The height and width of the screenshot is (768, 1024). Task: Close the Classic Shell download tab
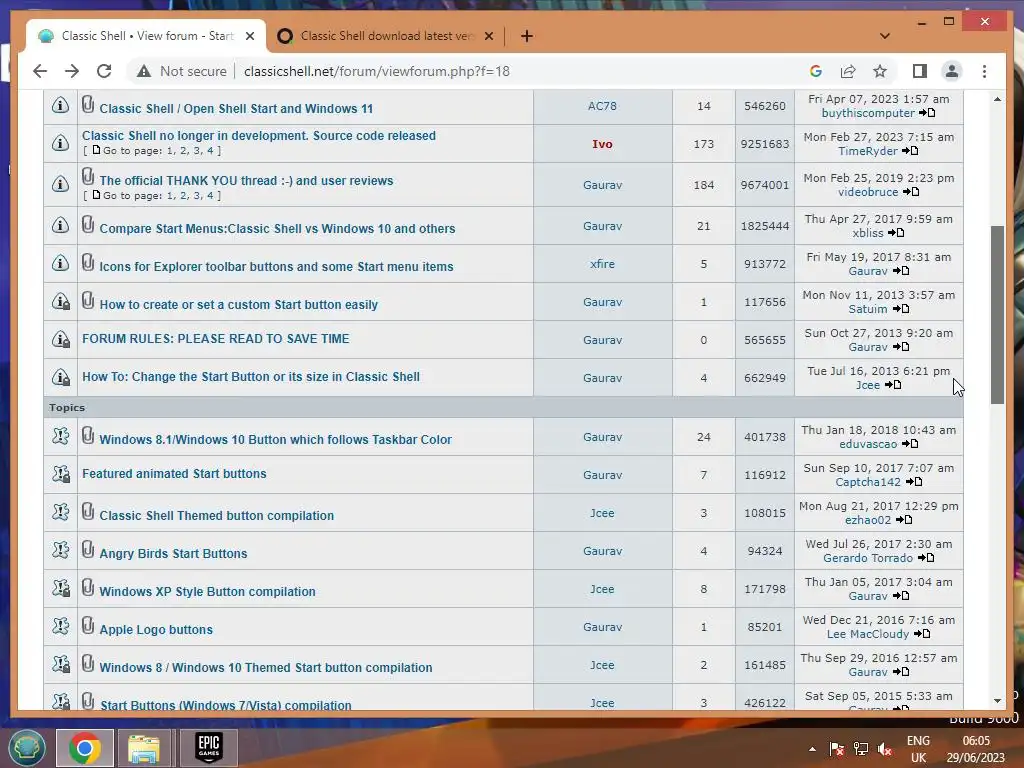pyautogui.click(x=488, y=36)
